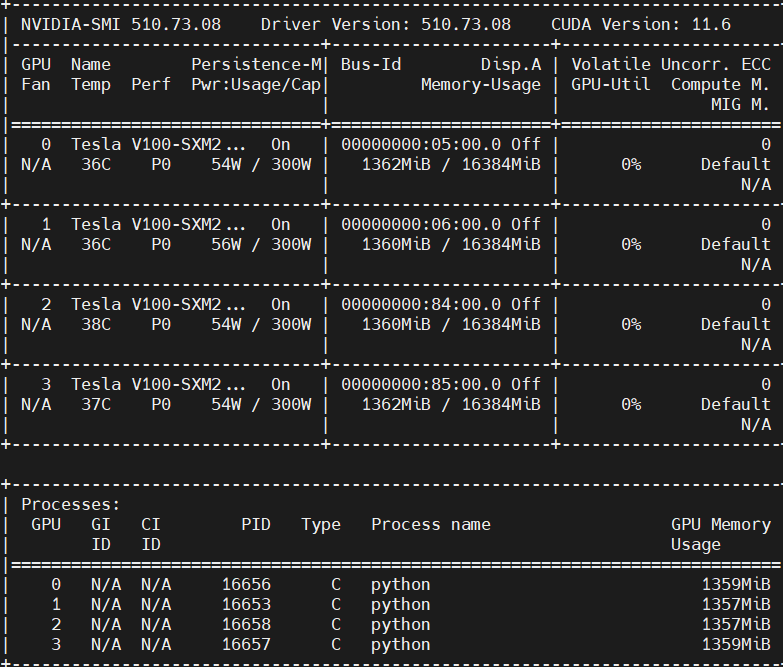Click the Type column header
The width and height of the screenshot is (783, 667).
pos(321,525)
